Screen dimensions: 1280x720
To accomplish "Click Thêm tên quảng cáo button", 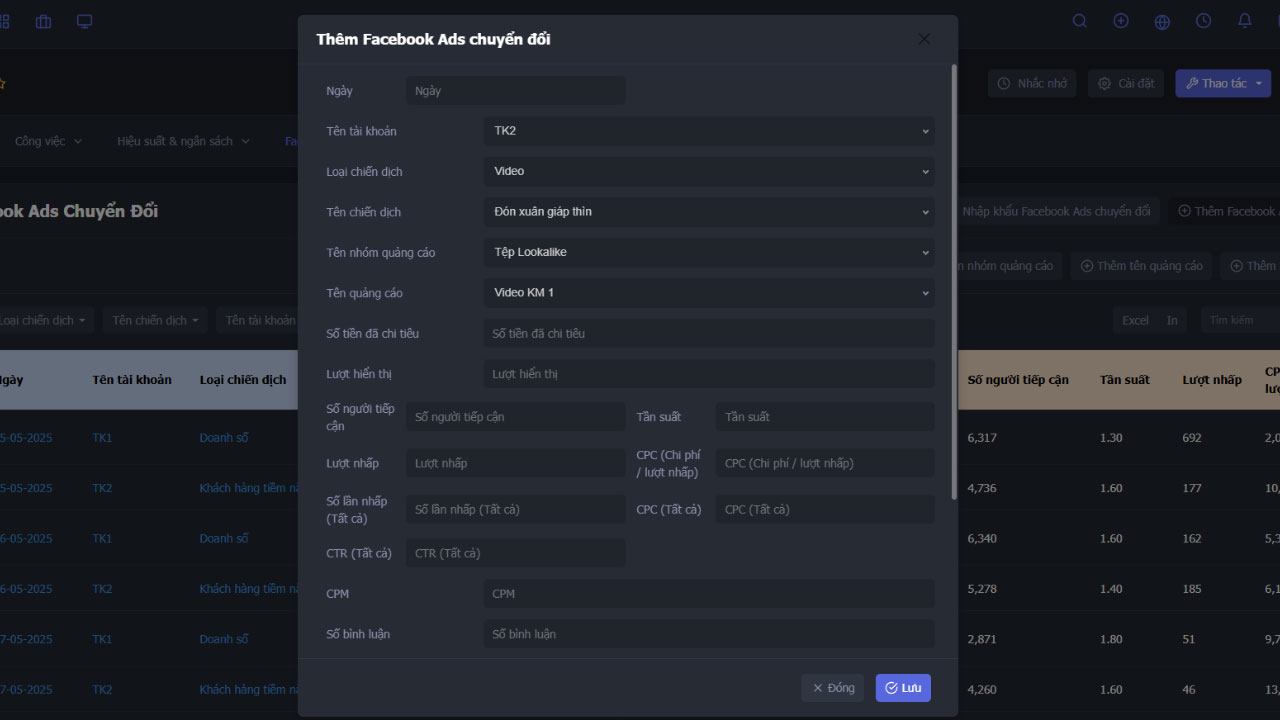I will (1141, 266).
